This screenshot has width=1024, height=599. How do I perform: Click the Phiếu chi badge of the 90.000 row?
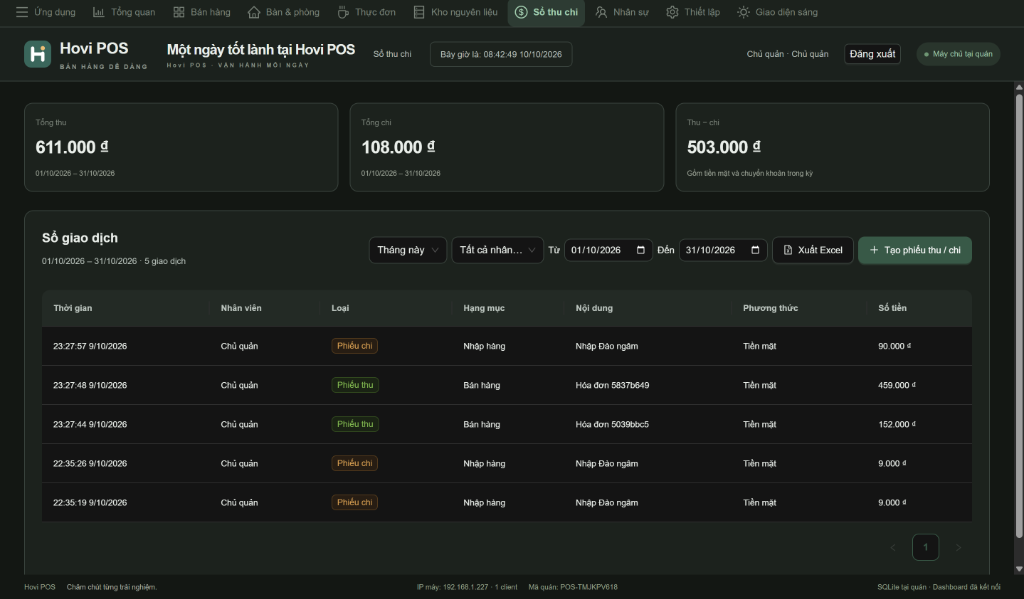(x=355, y=346)
